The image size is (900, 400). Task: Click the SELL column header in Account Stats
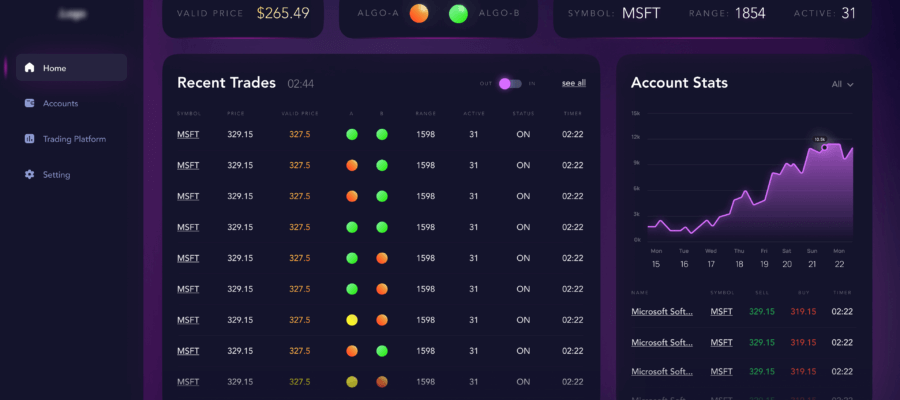(762, 293)
